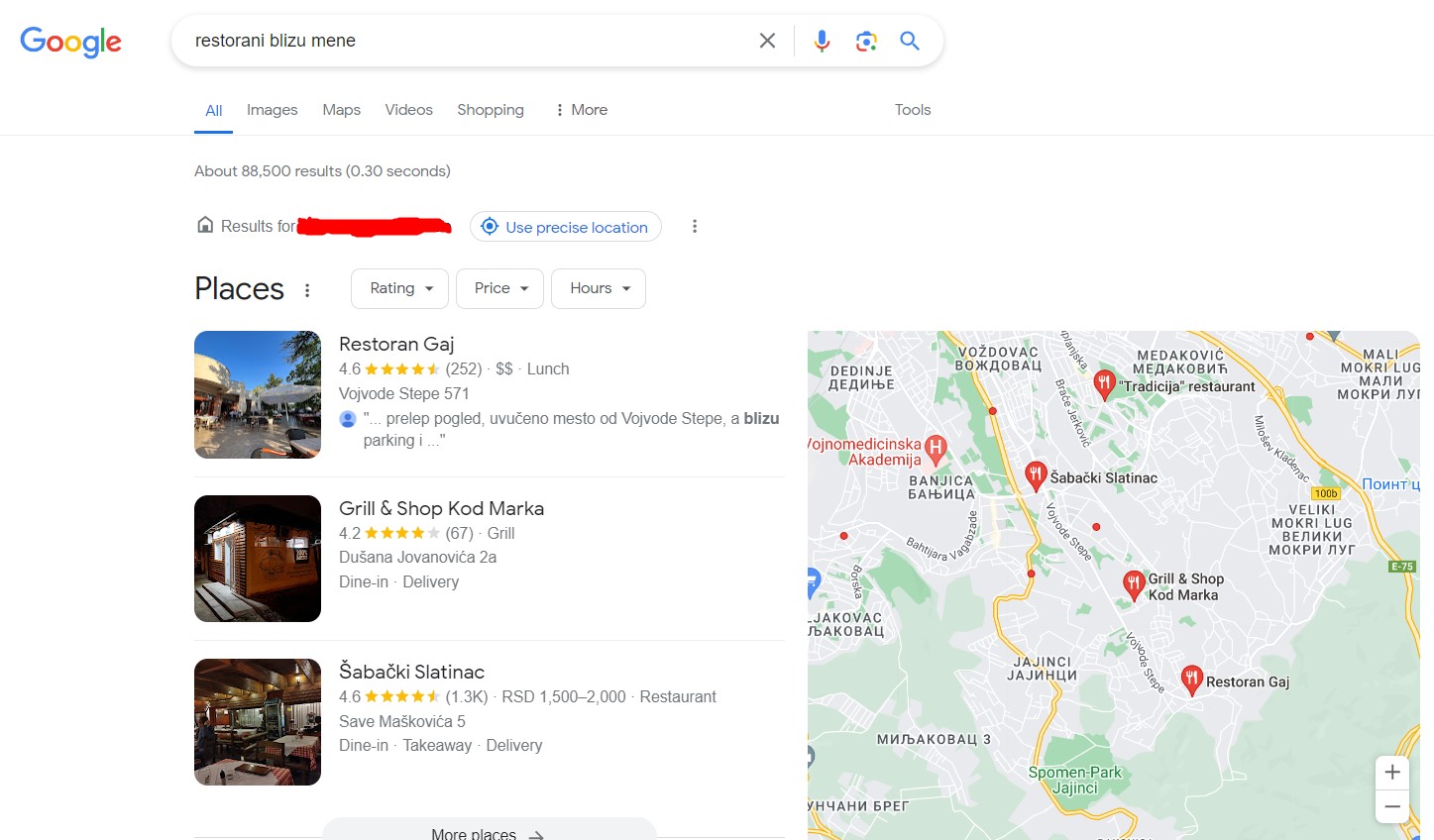Click Šabački Slatinac photo thumbnail
The width and height of the screenshot is (1434, 840).
[258, 722]
